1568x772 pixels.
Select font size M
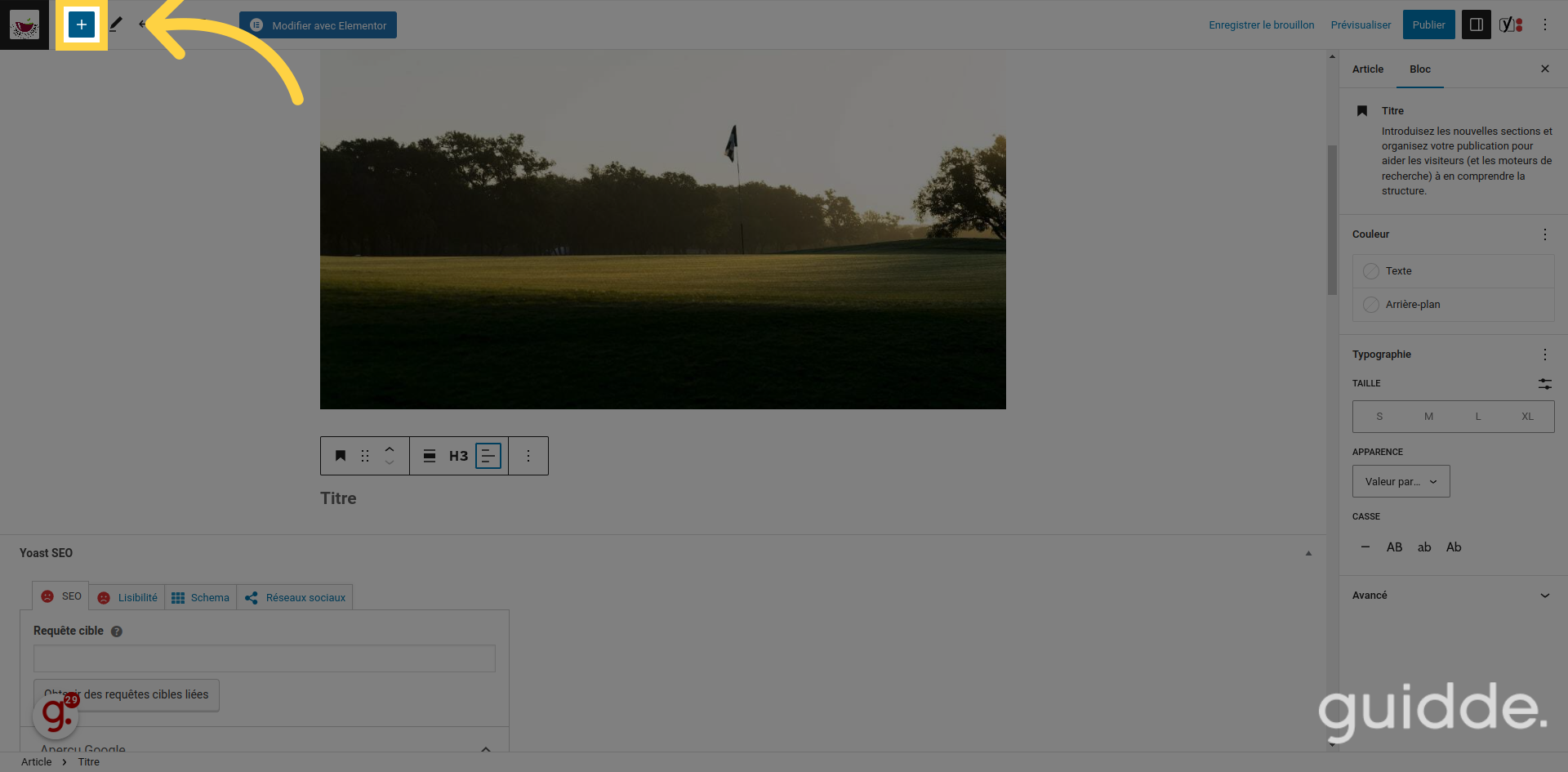[1428, 417]
